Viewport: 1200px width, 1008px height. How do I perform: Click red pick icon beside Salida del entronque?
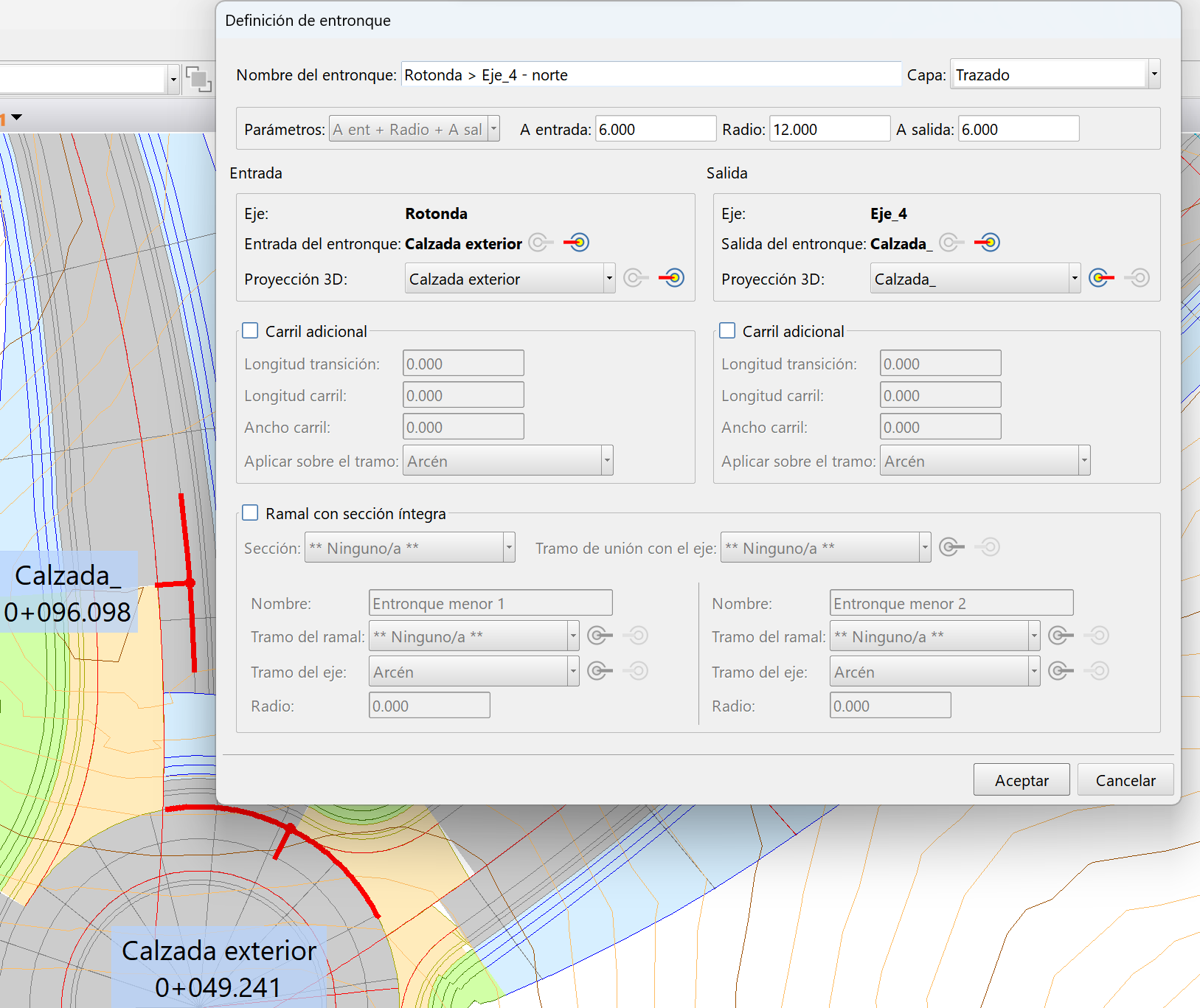pos(987,243)
